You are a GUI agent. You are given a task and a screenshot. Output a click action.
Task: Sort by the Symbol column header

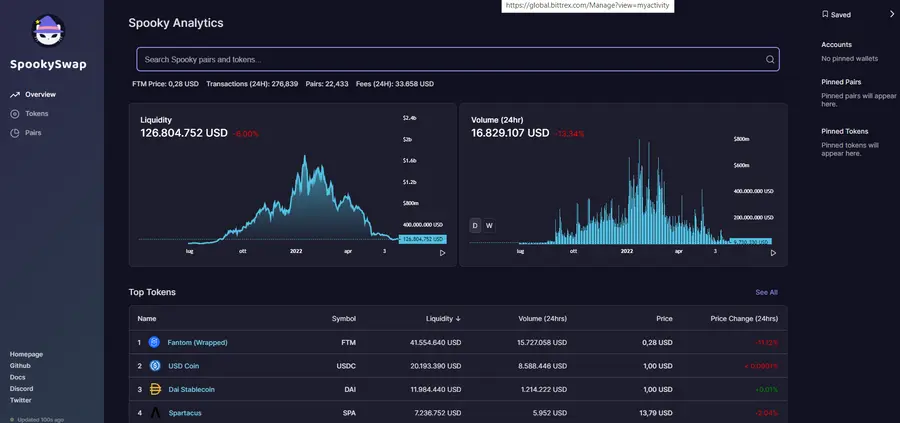pyautogui.click(x=344, y=319)
